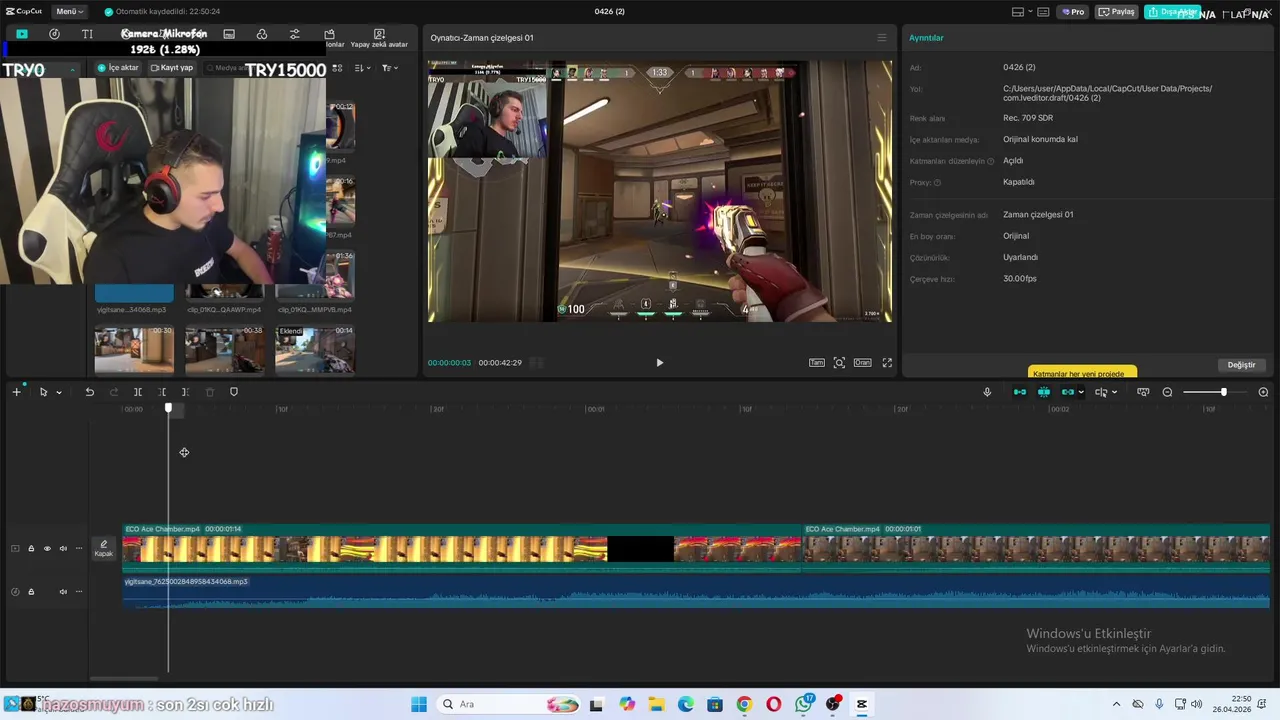
Task: Expand the linkage options arrow
Action: (1081, 392)
